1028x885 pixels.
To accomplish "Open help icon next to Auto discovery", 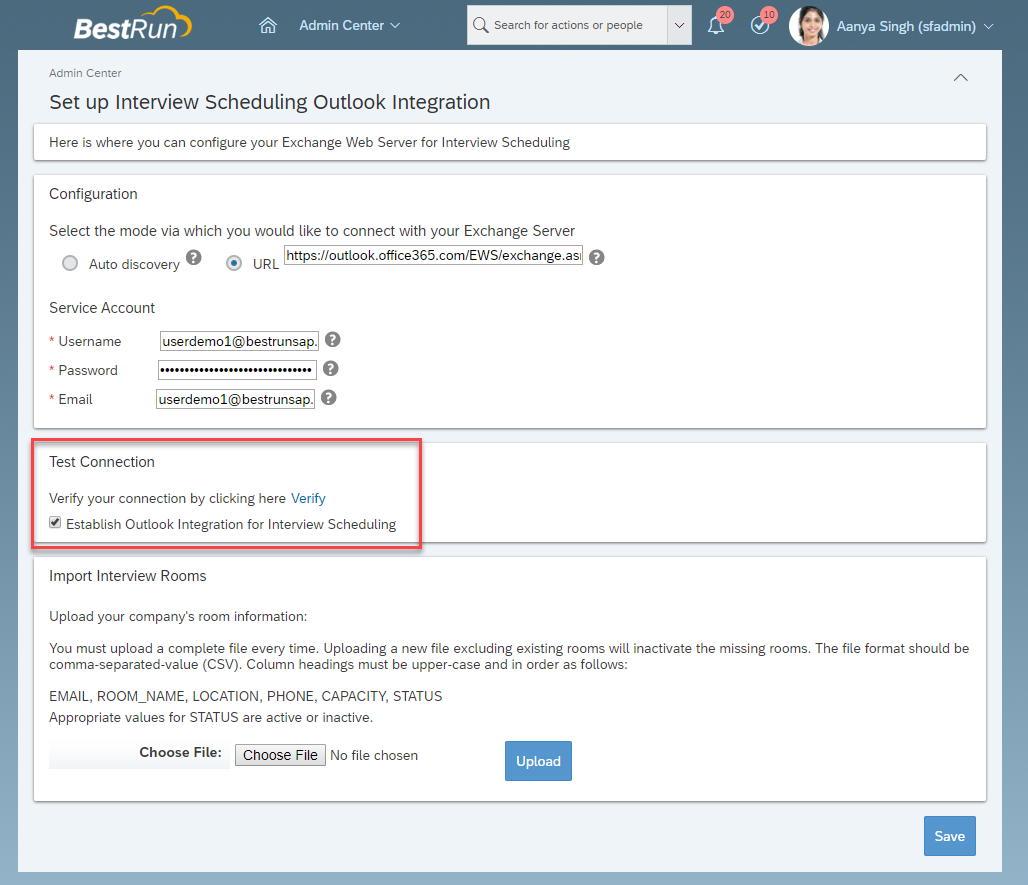I will (193, 257).
